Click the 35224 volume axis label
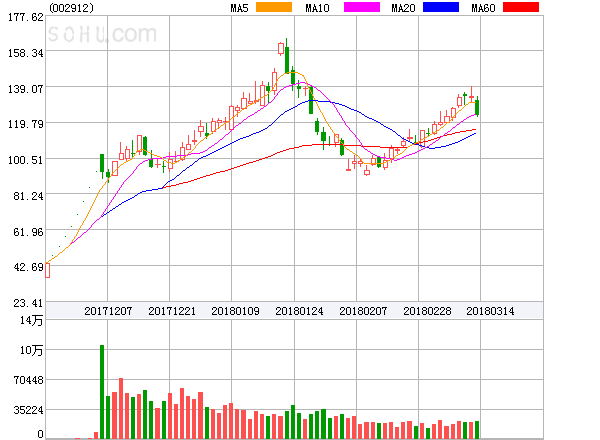Screen dimensions: 600x440 pyautogui.click(x=28, y=410)
